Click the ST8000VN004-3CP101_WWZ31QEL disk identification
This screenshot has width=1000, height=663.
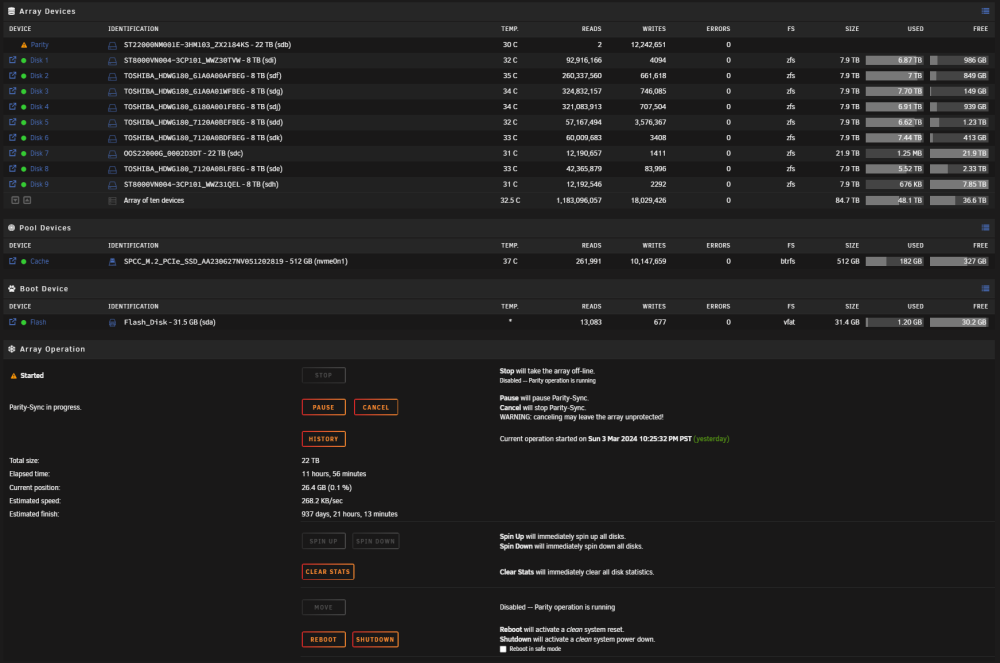[x=201, y=184]
